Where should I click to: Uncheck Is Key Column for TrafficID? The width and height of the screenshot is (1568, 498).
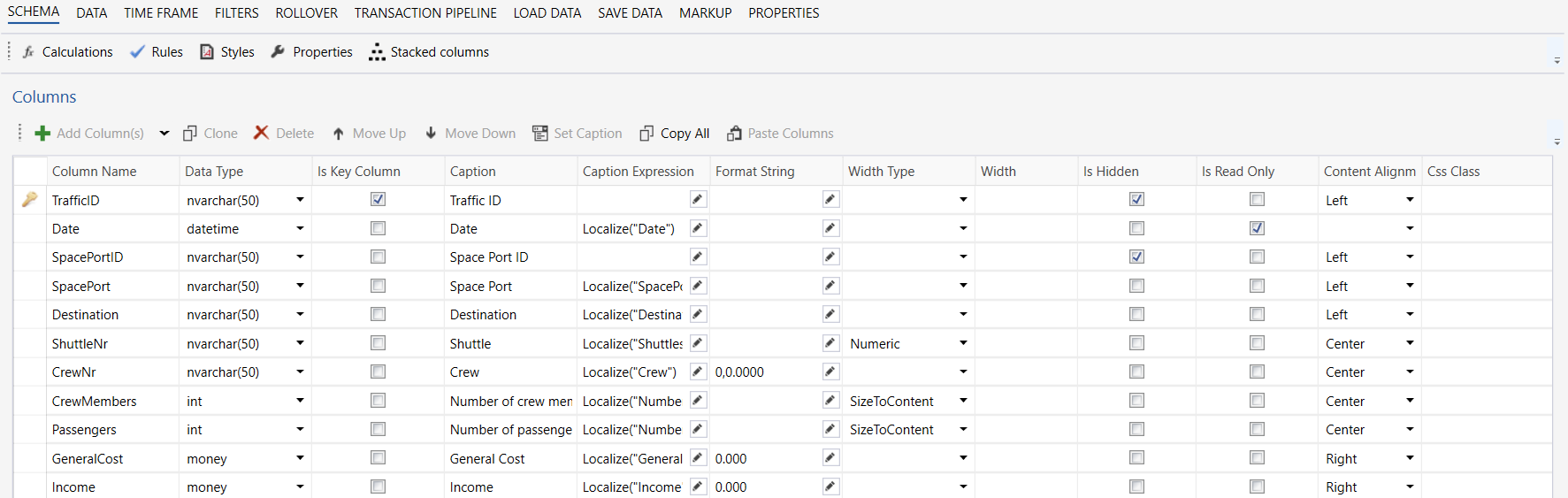[378, 200]
